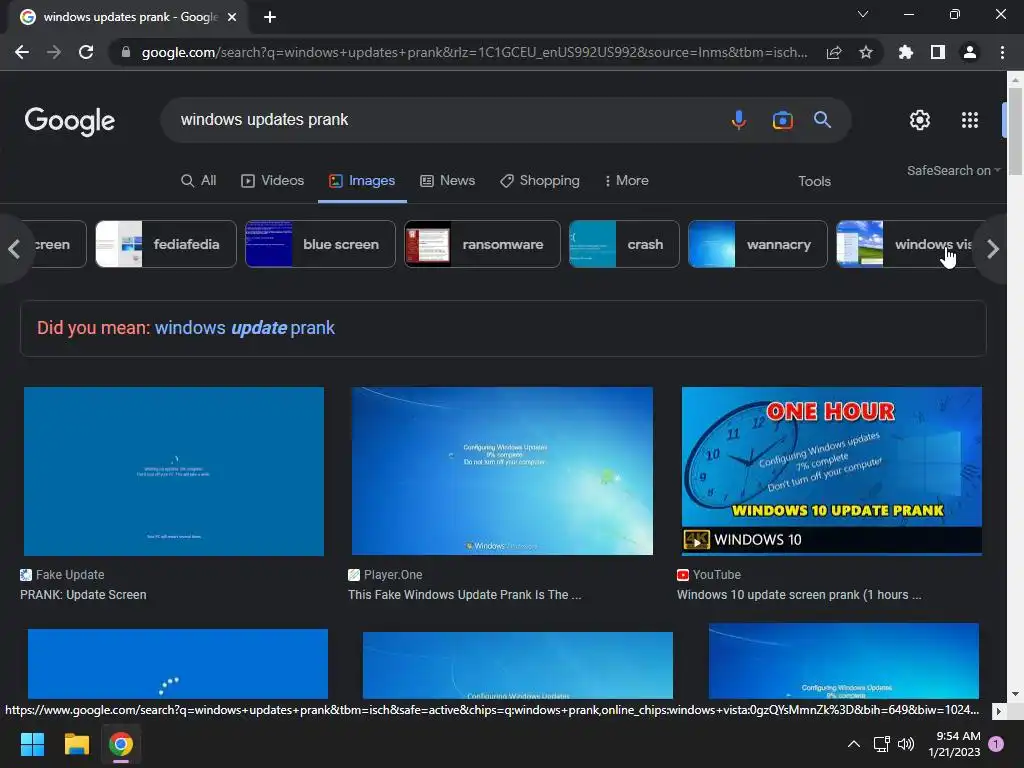Image resolution: width=1024 pixels, height=768 pixels.
Task: Open the Google apps grid
Action: pyautogui.click(x=970, y=120)
